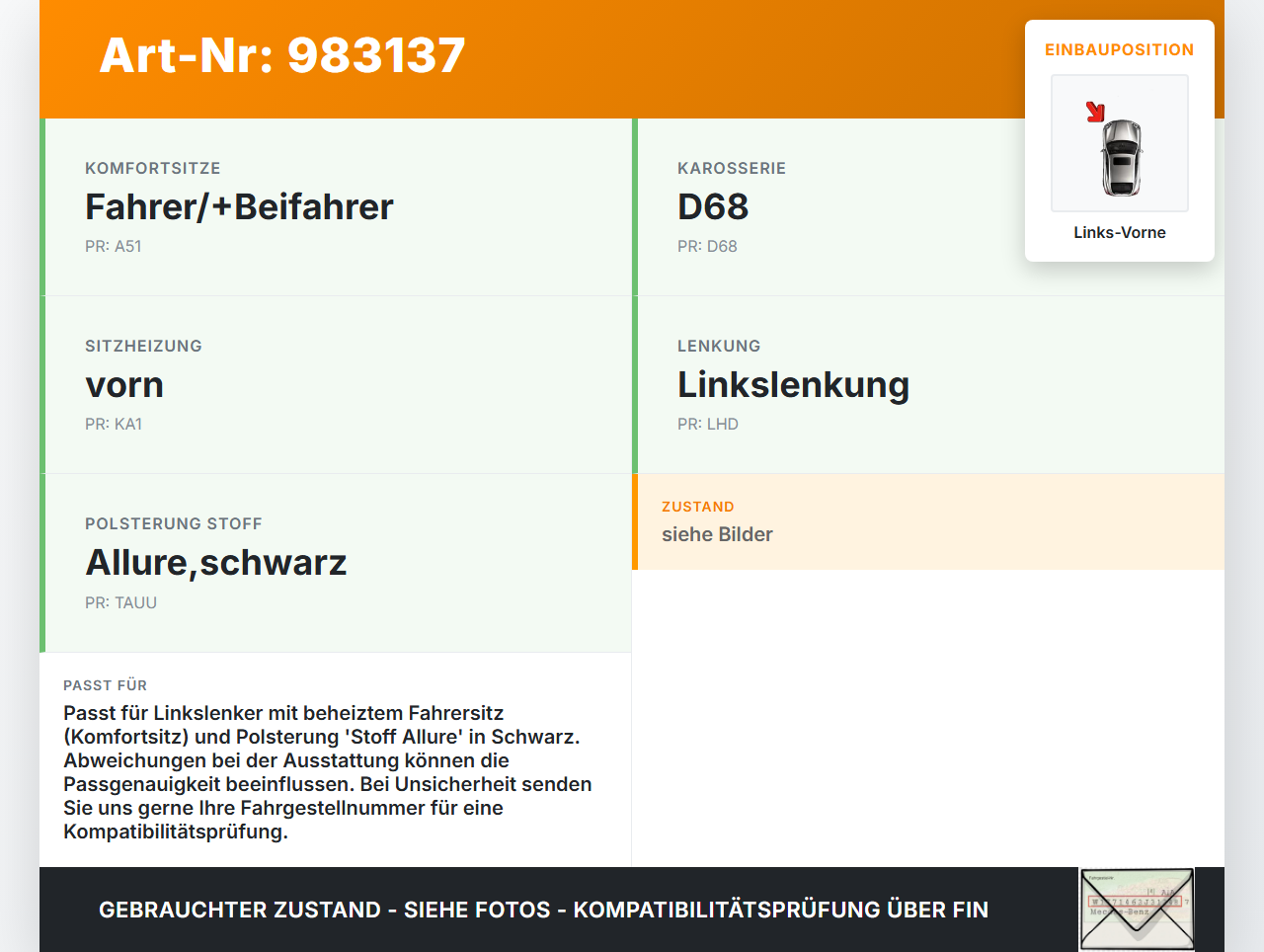The width and height of the screenshot is (1264, 952).
Task: Select the Art-Nr: 983137 header
Action: point(282,56)
